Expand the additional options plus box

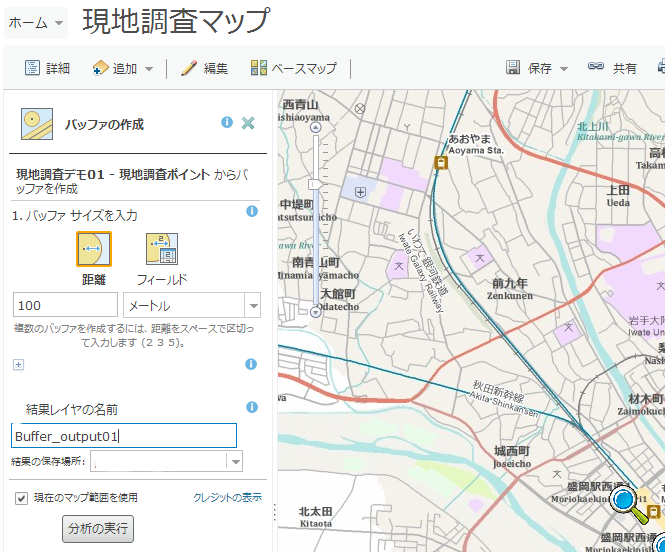click(x=18, y=365)
